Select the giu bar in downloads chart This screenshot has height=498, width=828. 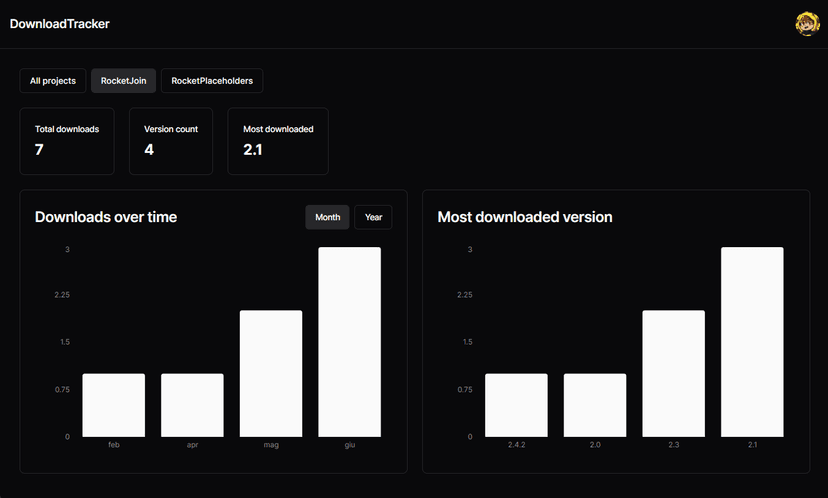[350, 342]
